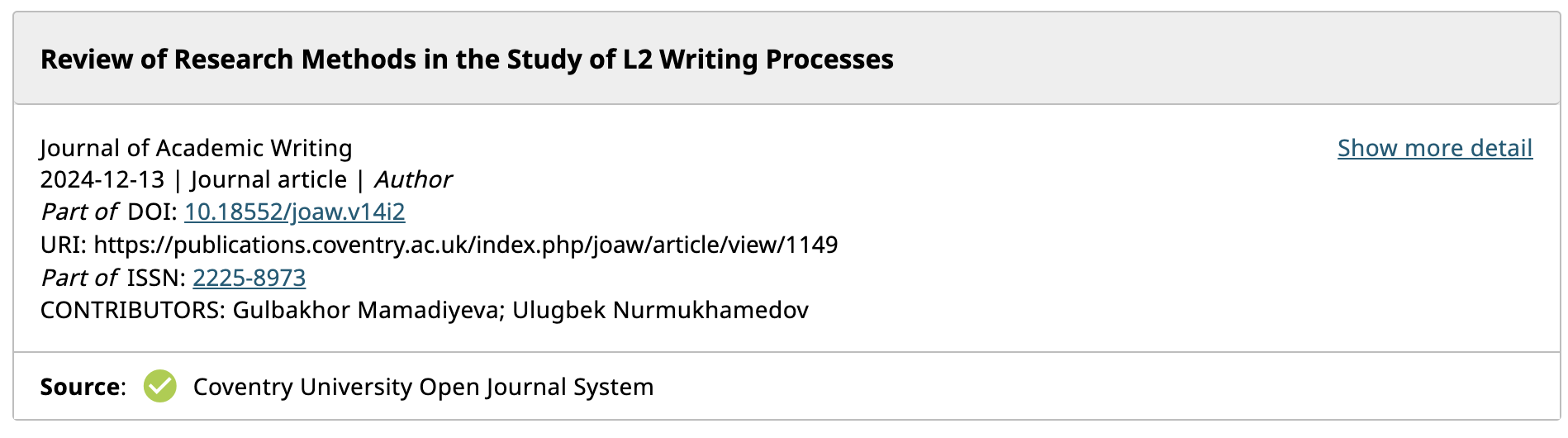Click the green verified source checkmark icon
Viewport: 1568px width, 438px height.
pyautogui.click(x=159, y=386)
